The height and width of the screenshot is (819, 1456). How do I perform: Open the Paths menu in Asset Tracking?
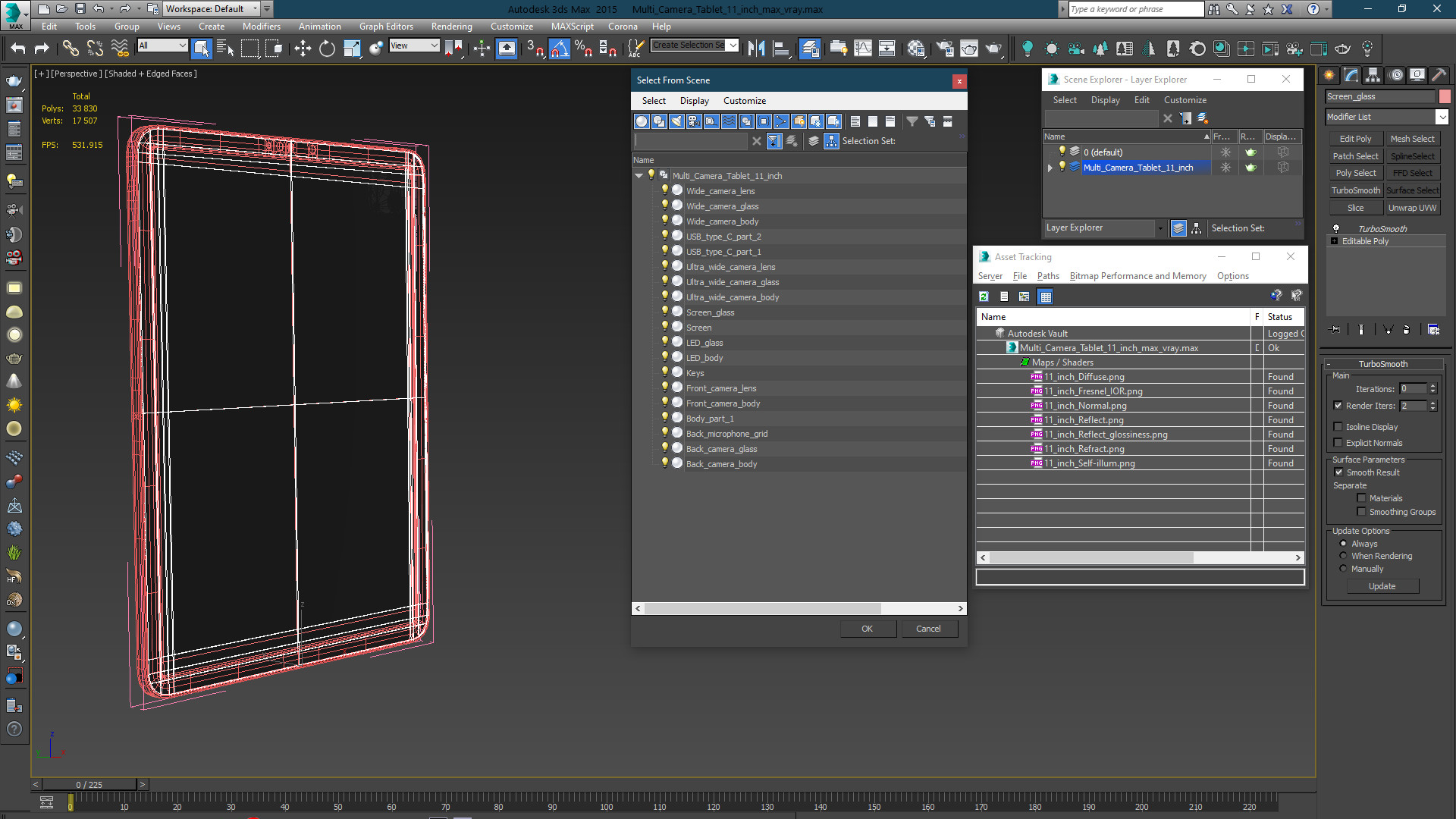coord(1048,276)
